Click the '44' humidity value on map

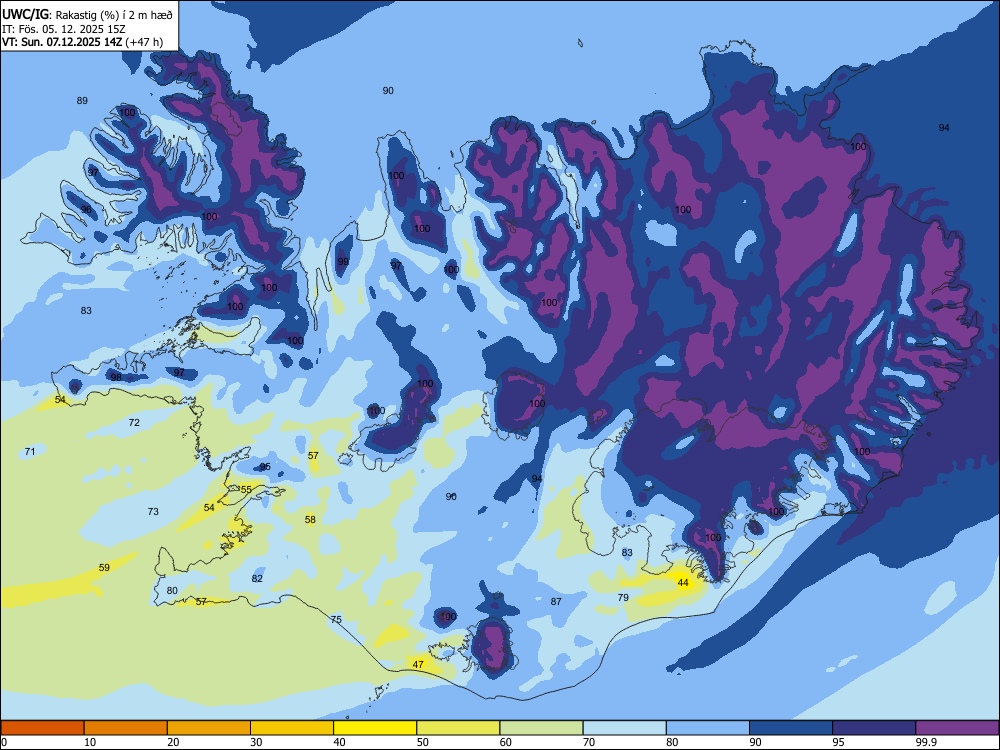click(x=683, y=583)
